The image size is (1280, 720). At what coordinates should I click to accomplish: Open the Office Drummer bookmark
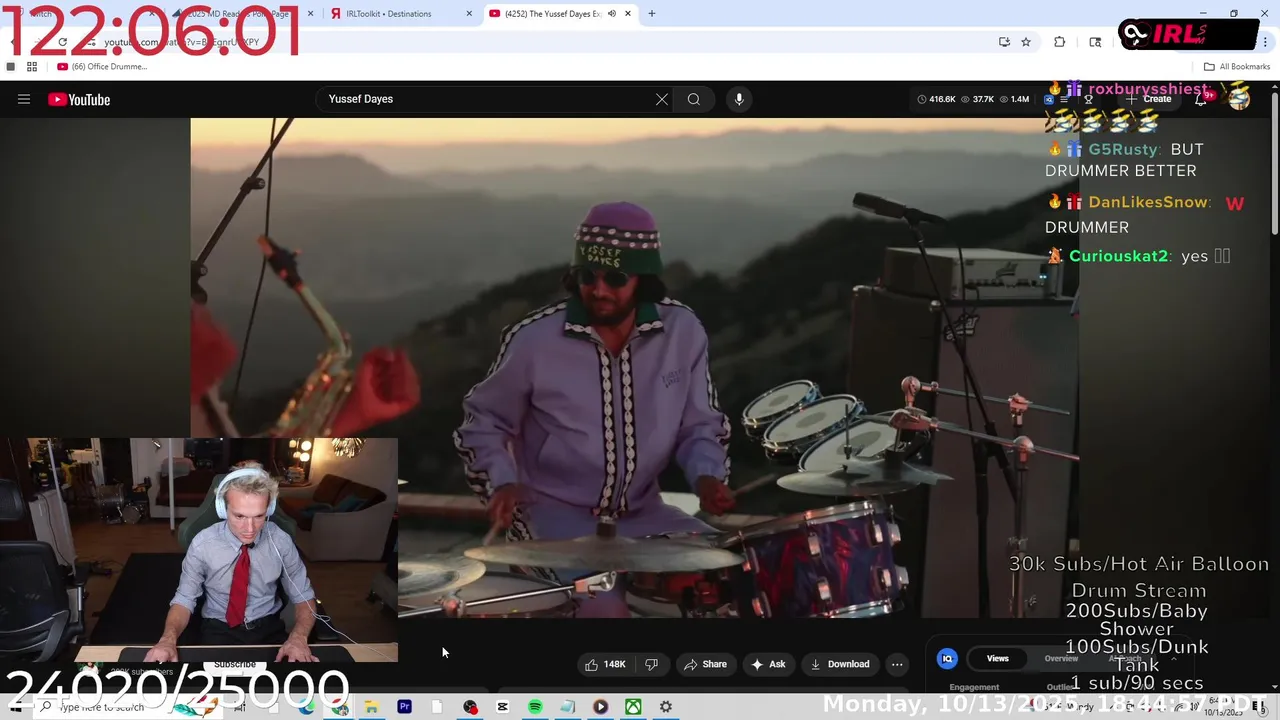[x=103, y=67]
